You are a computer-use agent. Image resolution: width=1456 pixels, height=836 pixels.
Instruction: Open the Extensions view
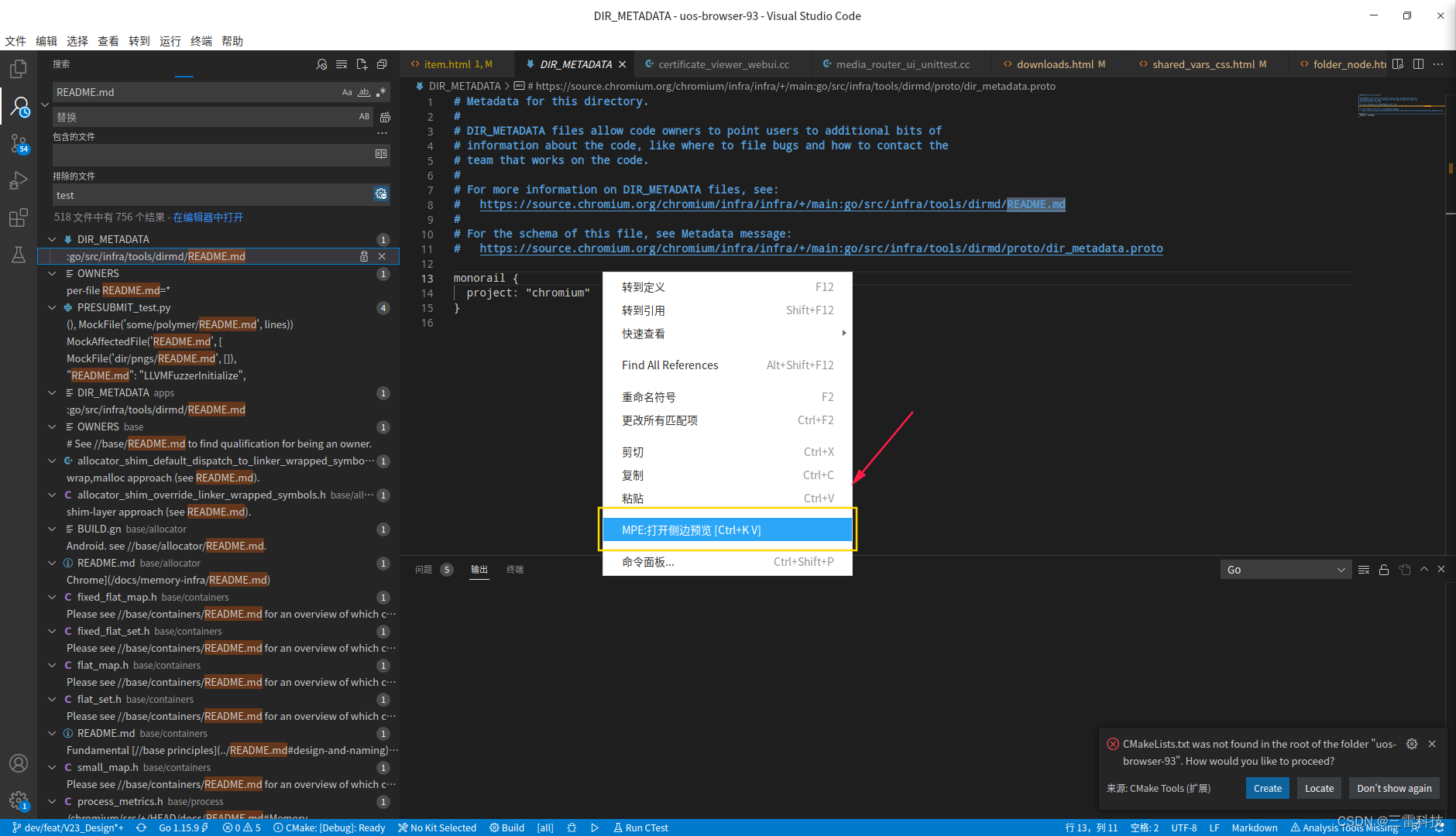[x=19, y=218]
